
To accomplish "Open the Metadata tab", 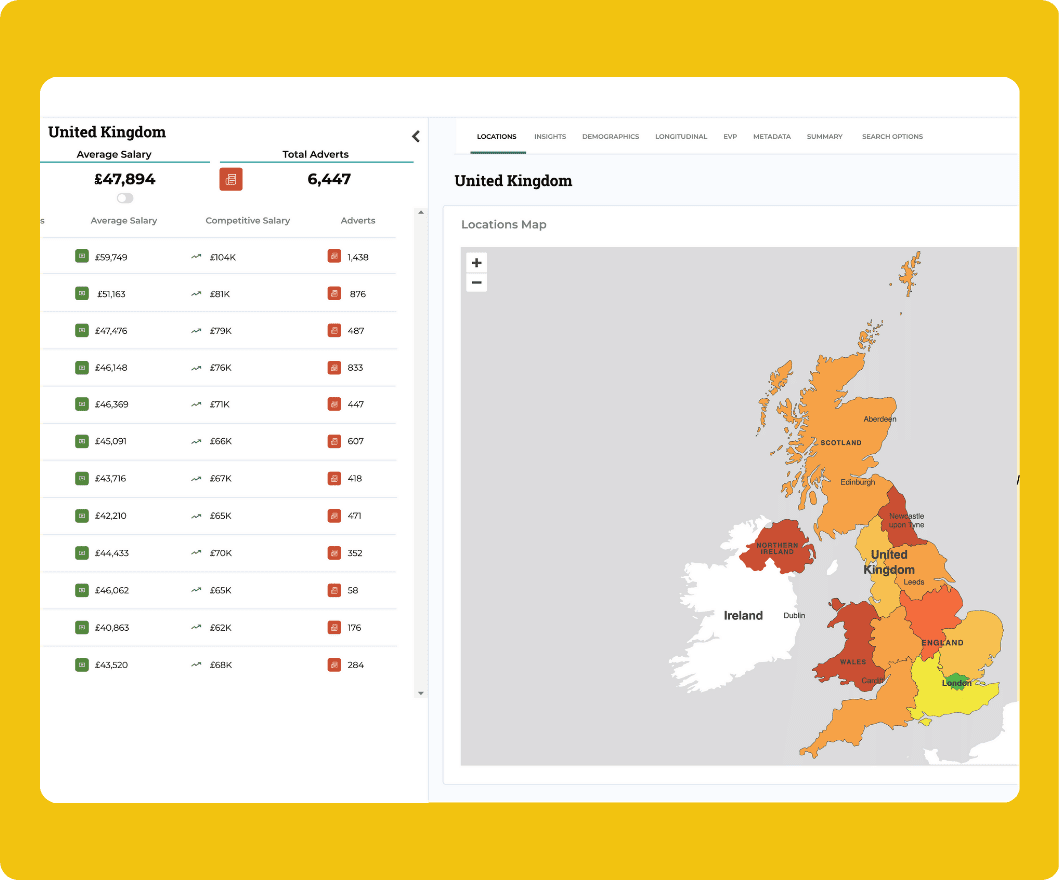I will coord(772,137).
